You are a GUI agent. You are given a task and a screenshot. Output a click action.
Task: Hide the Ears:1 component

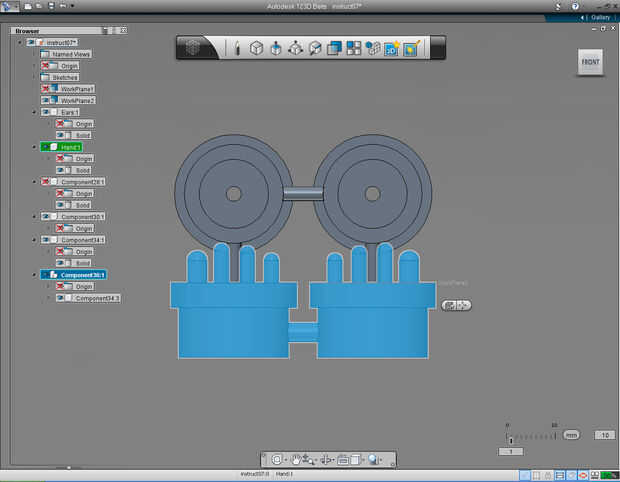point(47,112)
